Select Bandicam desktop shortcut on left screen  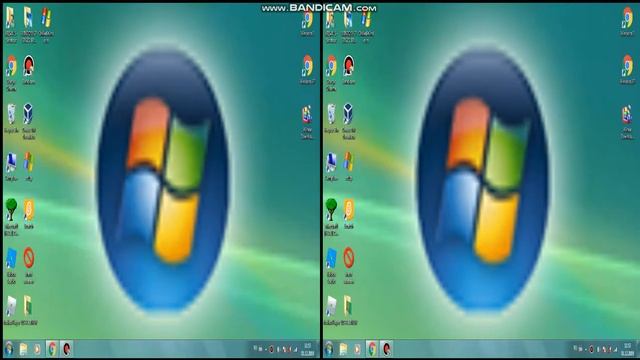tap(28, 66)
